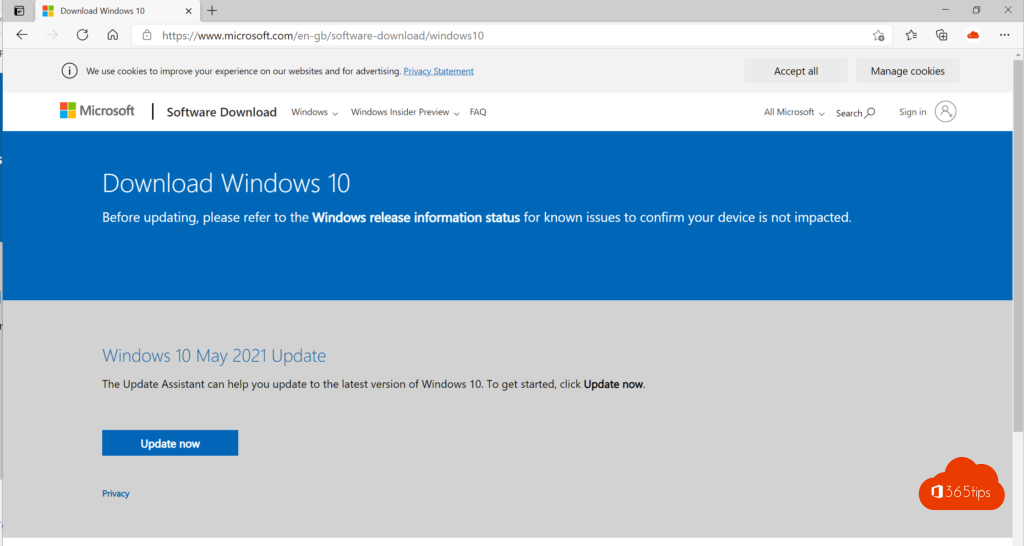Open Windows release information status link
The image size is (1024, 546).
[x=416, y=217]
